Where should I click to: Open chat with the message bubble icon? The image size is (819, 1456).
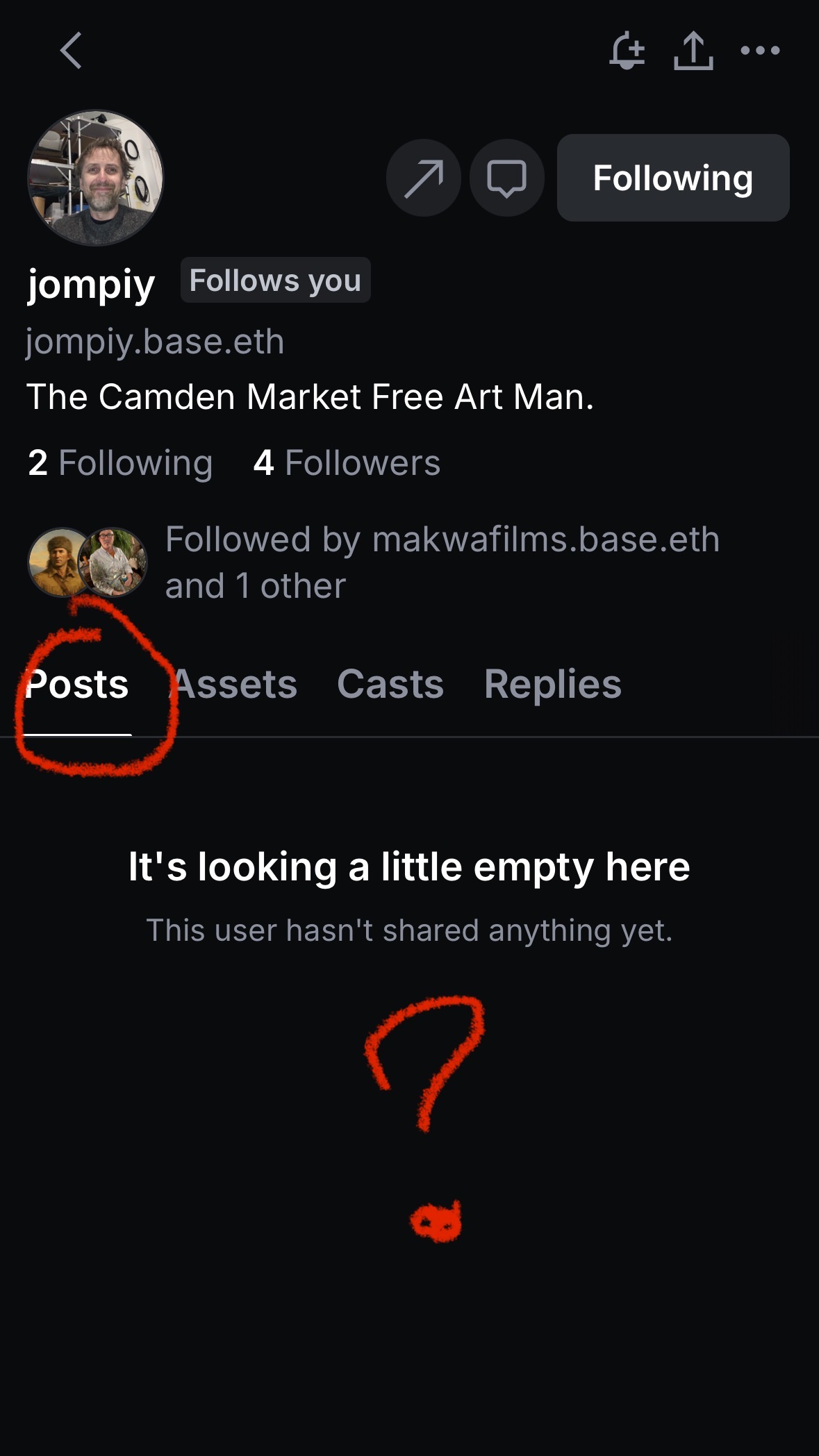pyautogui.click(x=506, y=178)
